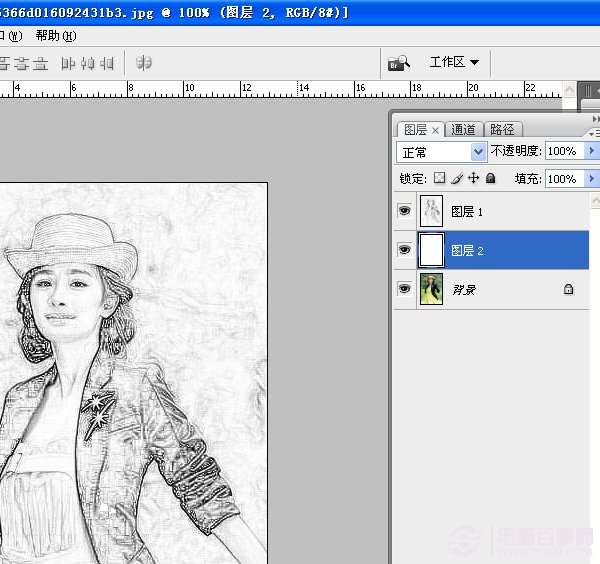
Task: Expand the 填充 fill slider arrow
Action: click(x=591, y=179)
